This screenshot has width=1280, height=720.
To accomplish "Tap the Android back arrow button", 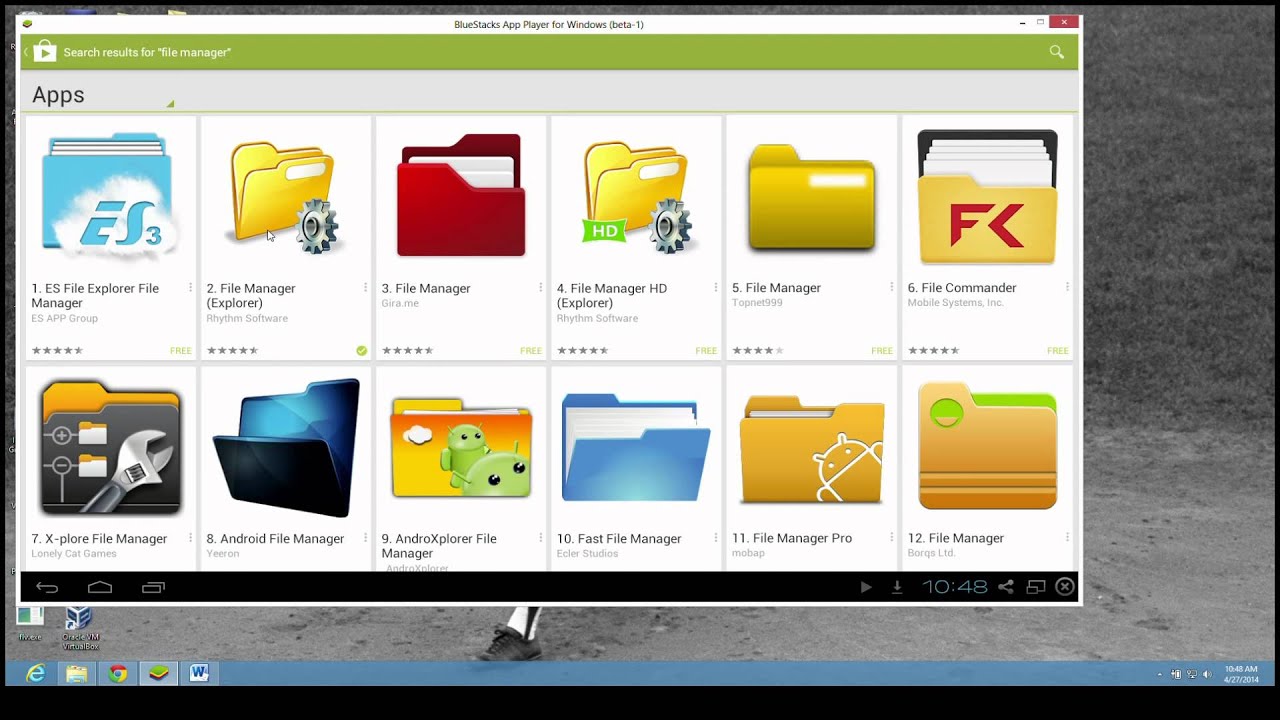I will [x=47, y=587].
